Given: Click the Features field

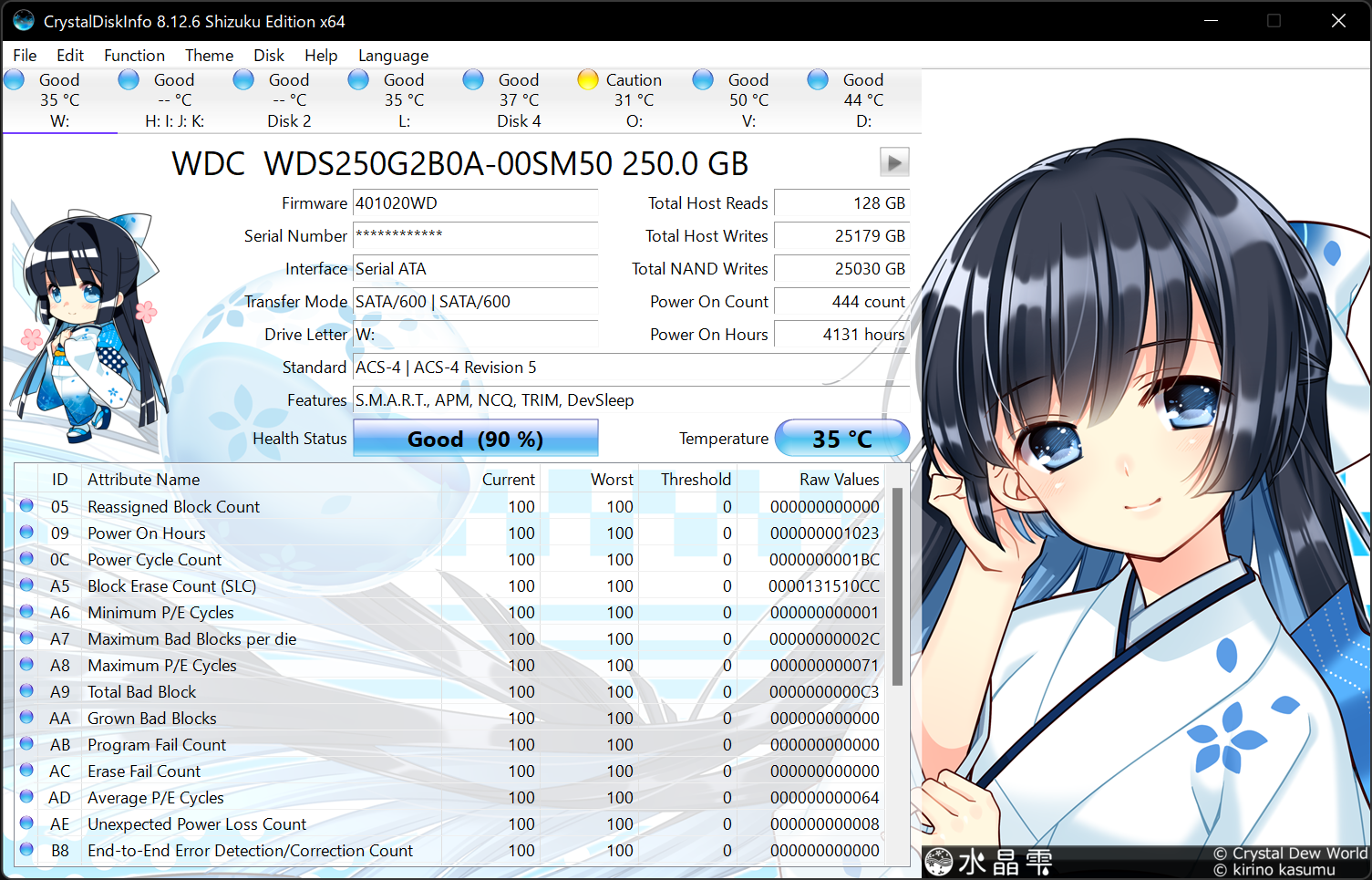Looking at the screenshot, I should [631, 400].
